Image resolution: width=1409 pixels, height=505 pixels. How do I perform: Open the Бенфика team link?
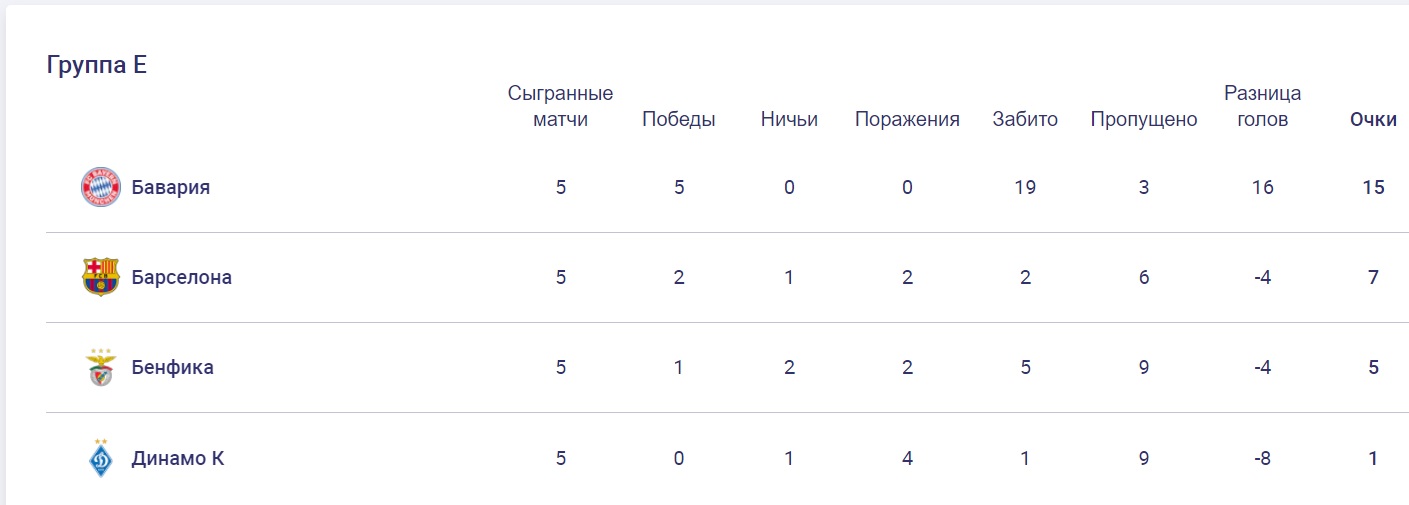pos(173,367)
